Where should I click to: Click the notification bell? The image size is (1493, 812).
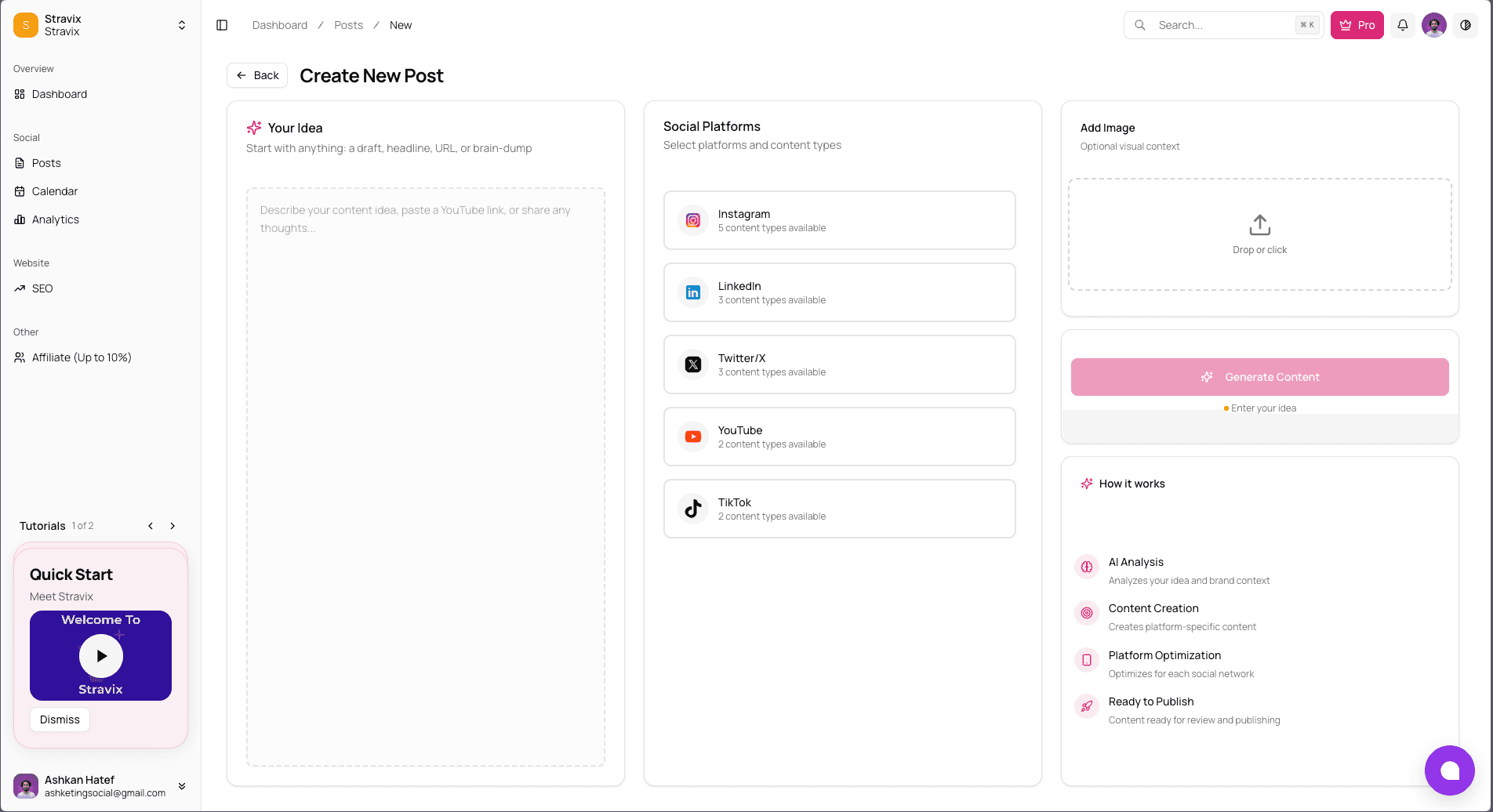click(1402, 24)
